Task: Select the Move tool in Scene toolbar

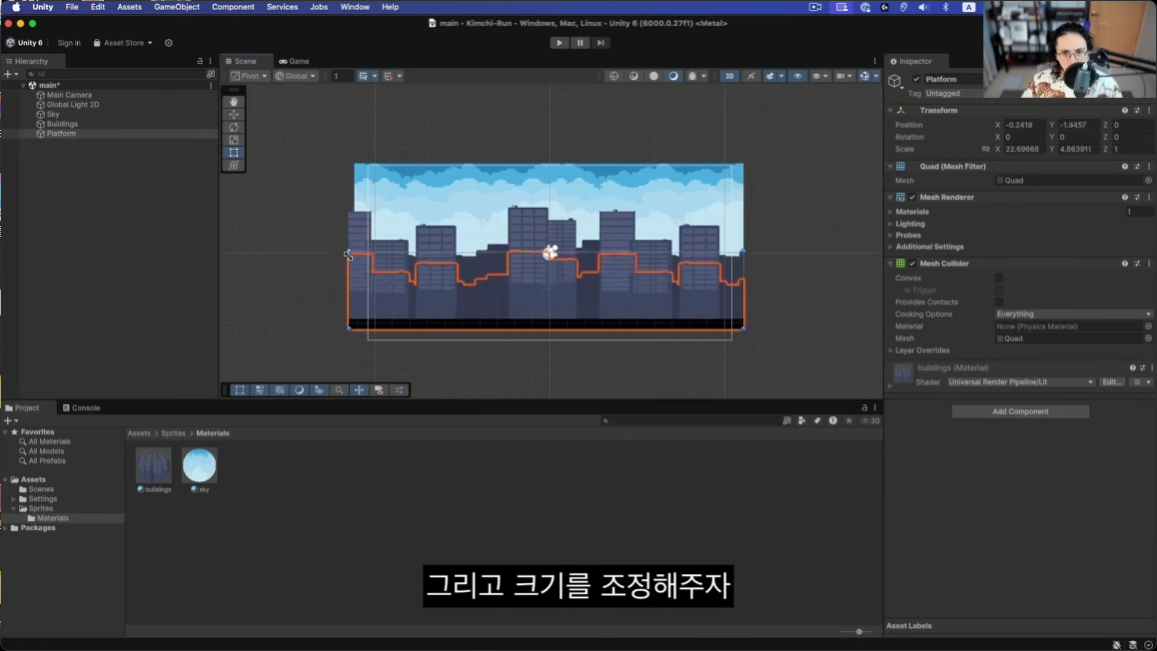Action: [234, 114]
